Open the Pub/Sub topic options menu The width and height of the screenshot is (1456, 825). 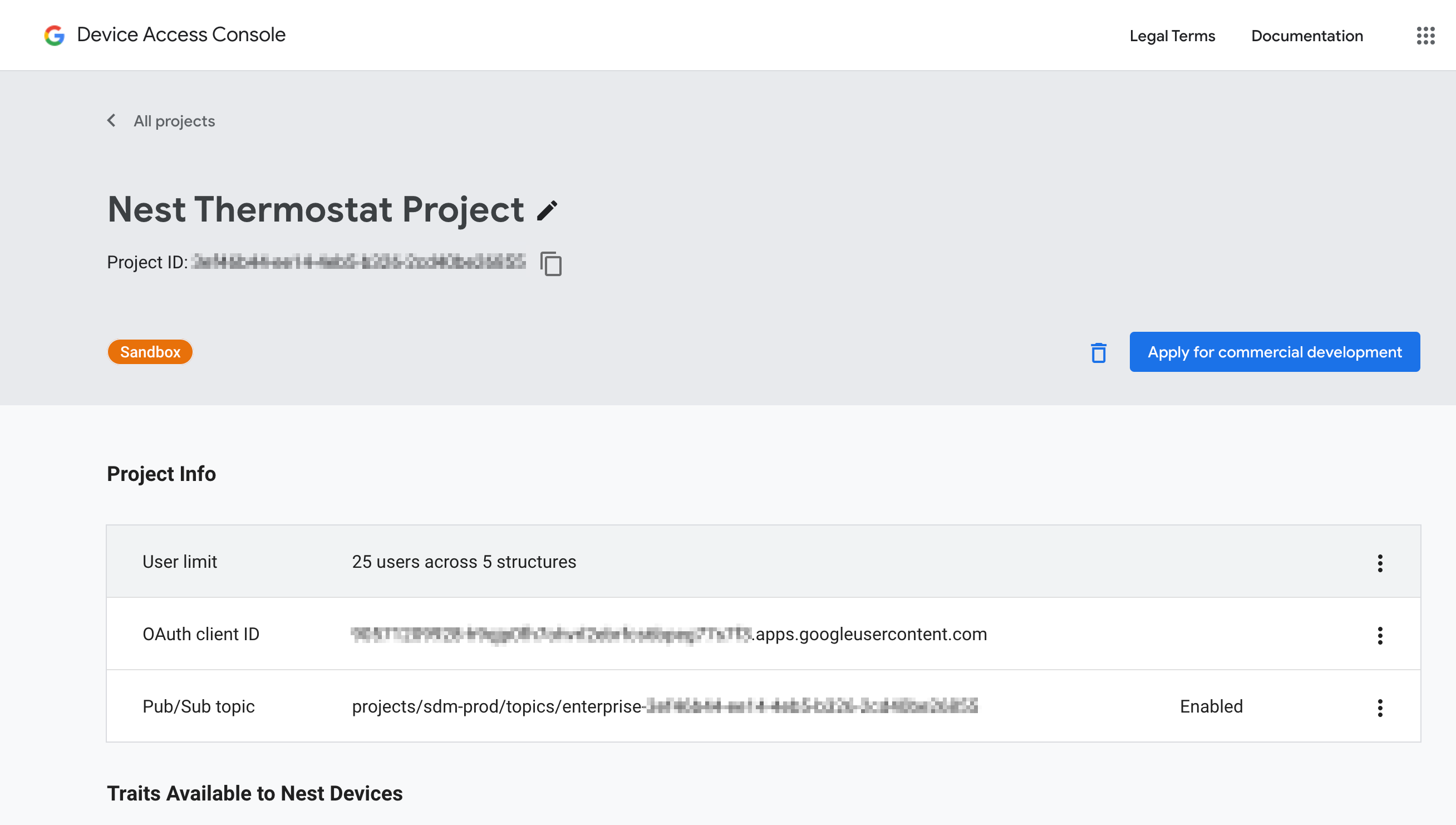pyautogui.click(x=1380, y=708)
